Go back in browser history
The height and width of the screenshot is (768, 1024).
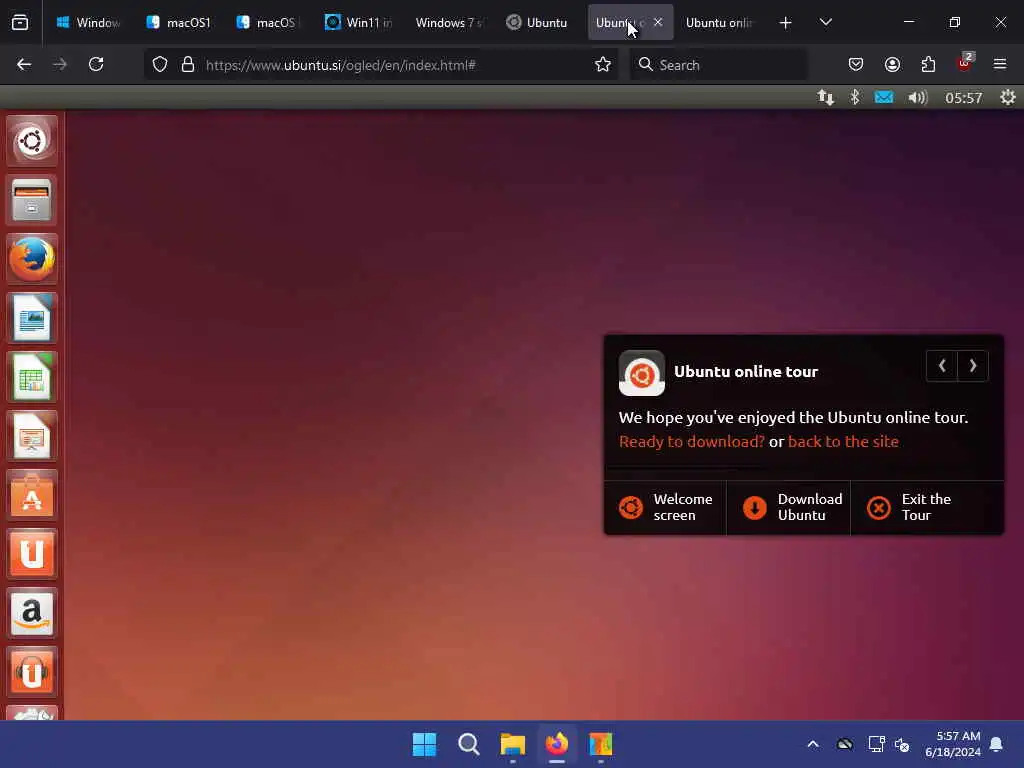click(x=24, y=65)
